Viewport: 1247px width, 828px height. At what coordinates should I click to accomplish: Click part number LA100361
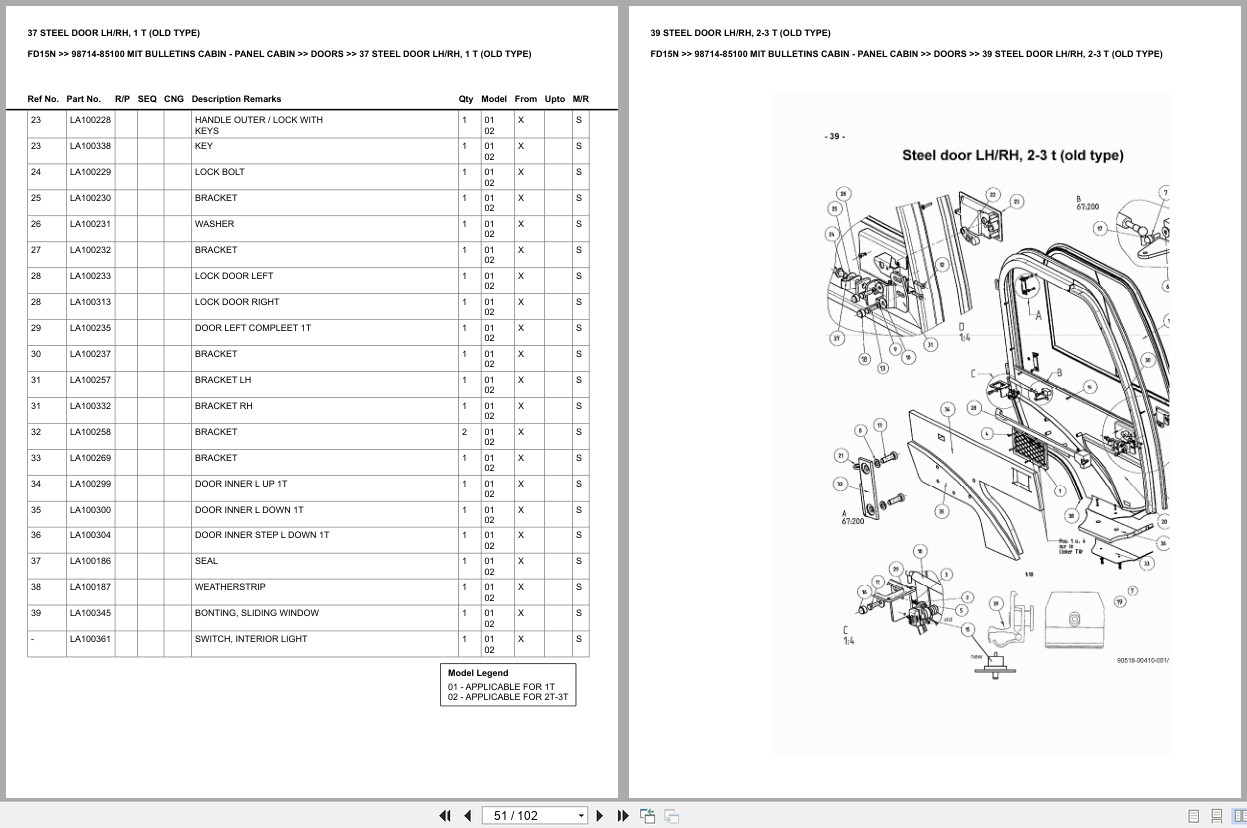pos(90,639)
